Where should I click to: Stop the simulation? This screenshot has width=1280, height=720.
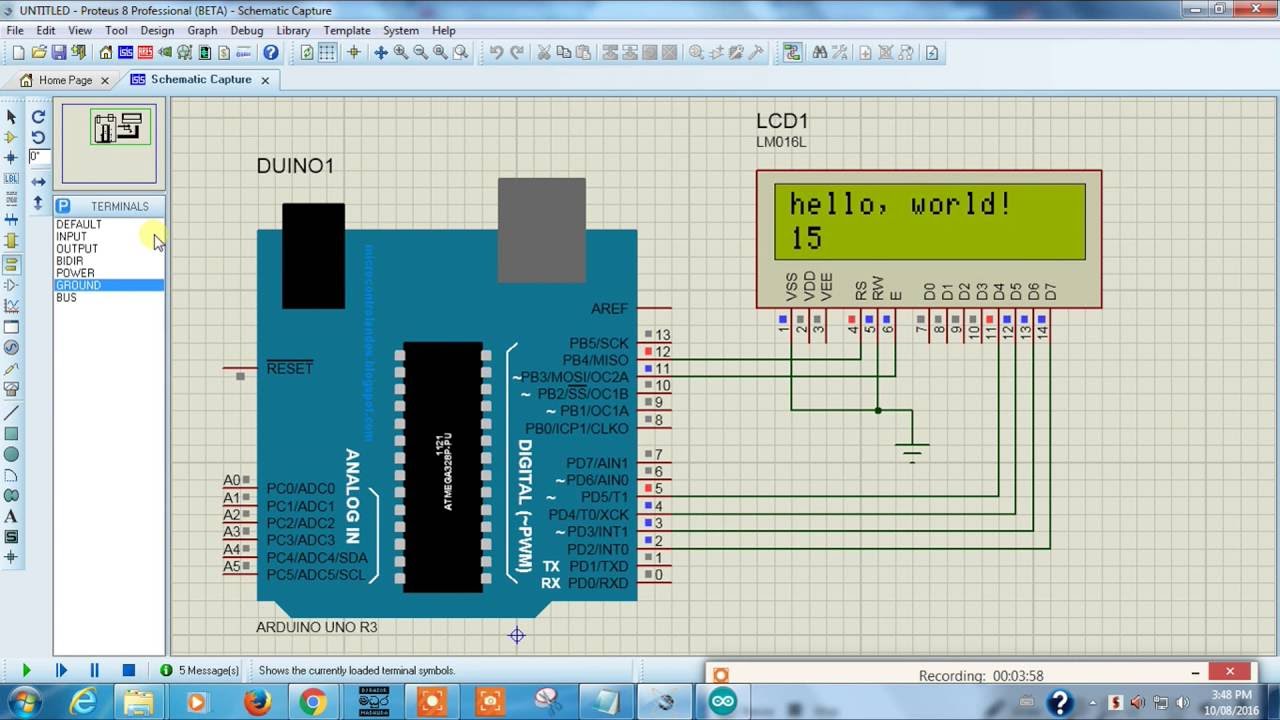coord(128,671)
